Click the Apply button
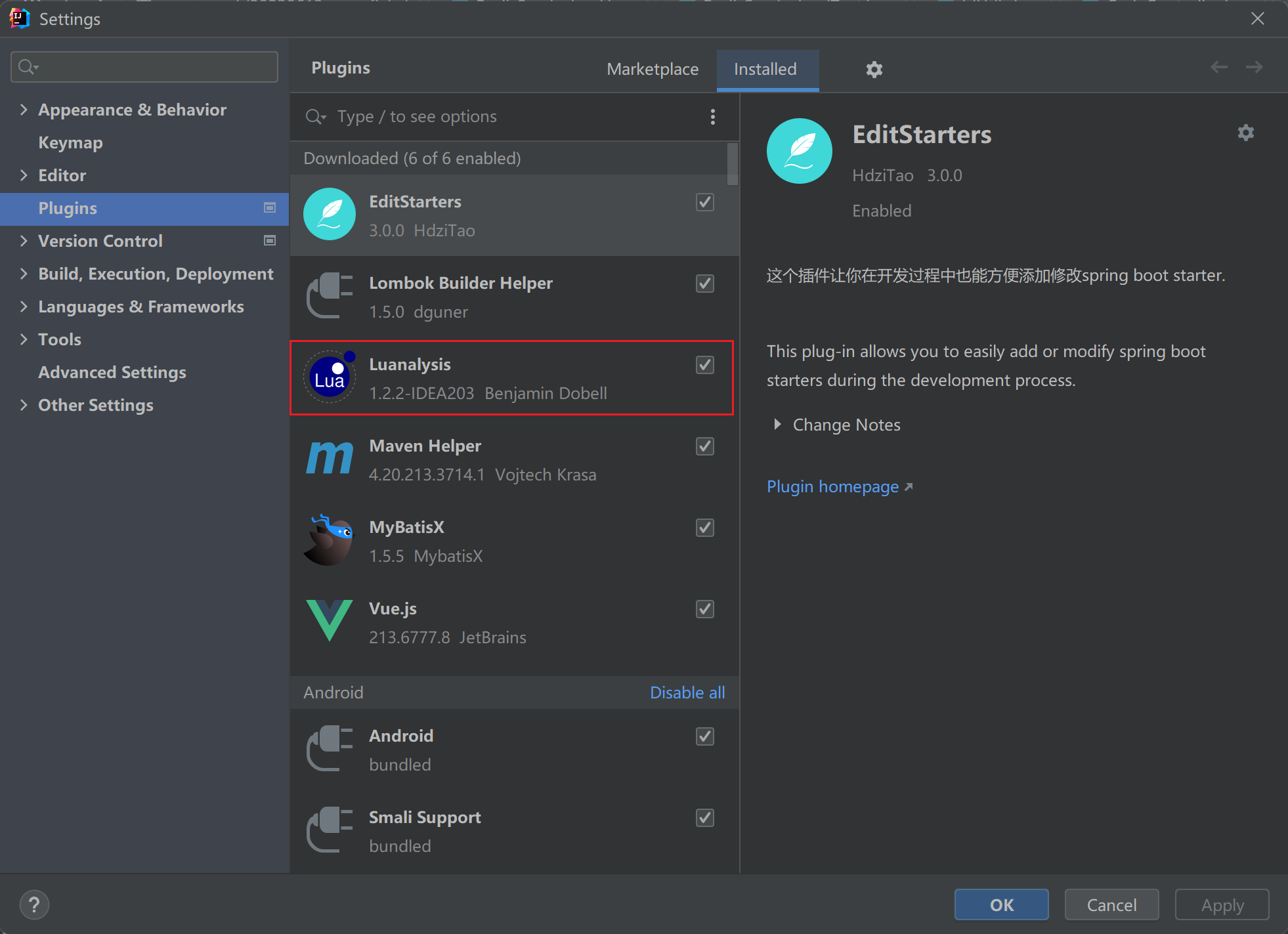Viewport: 1288px width, 934px height. click(x=1222, y=904)
